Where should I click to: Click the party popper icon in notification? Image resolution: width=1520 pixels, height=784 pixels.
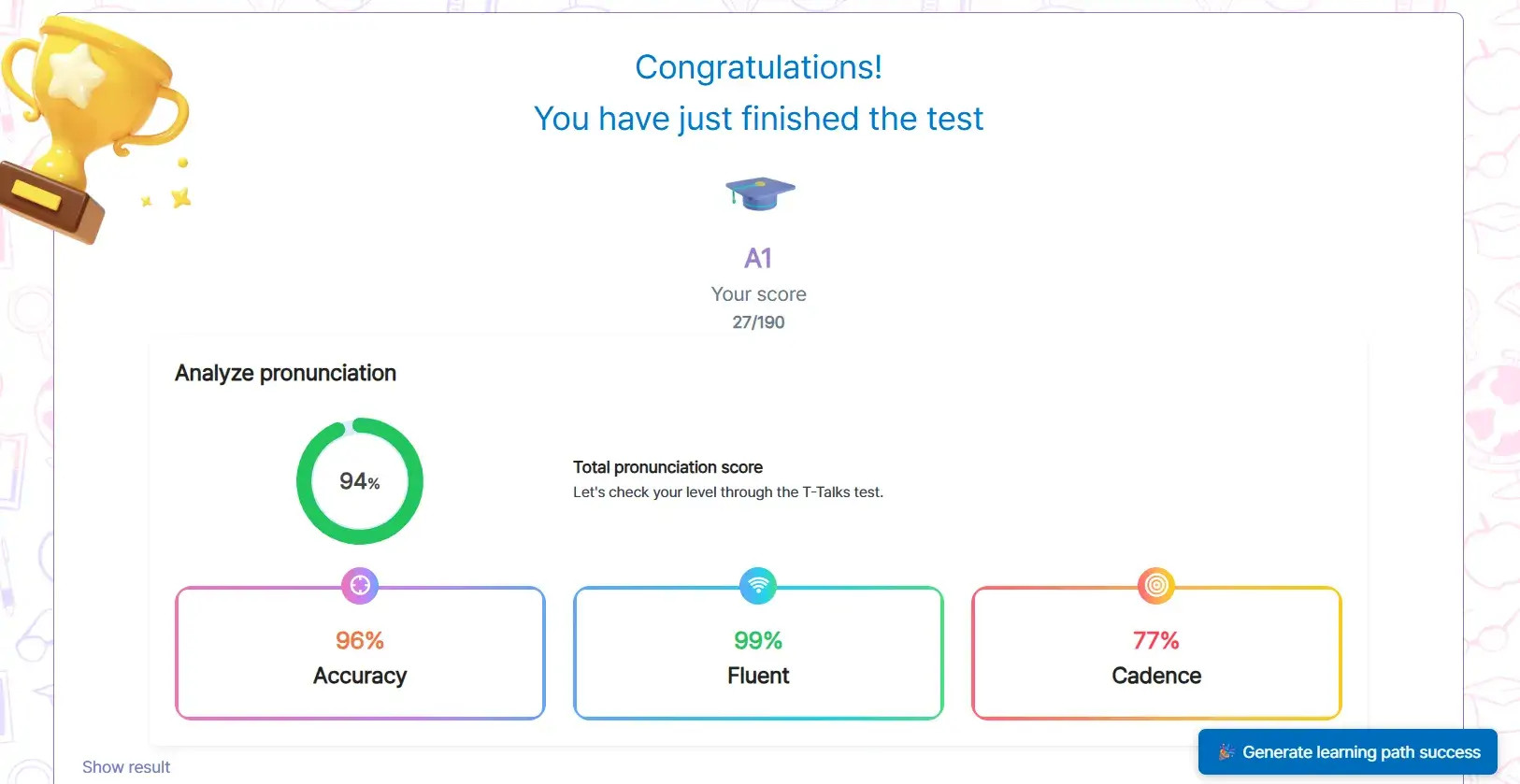click(x=1226, y=752)
